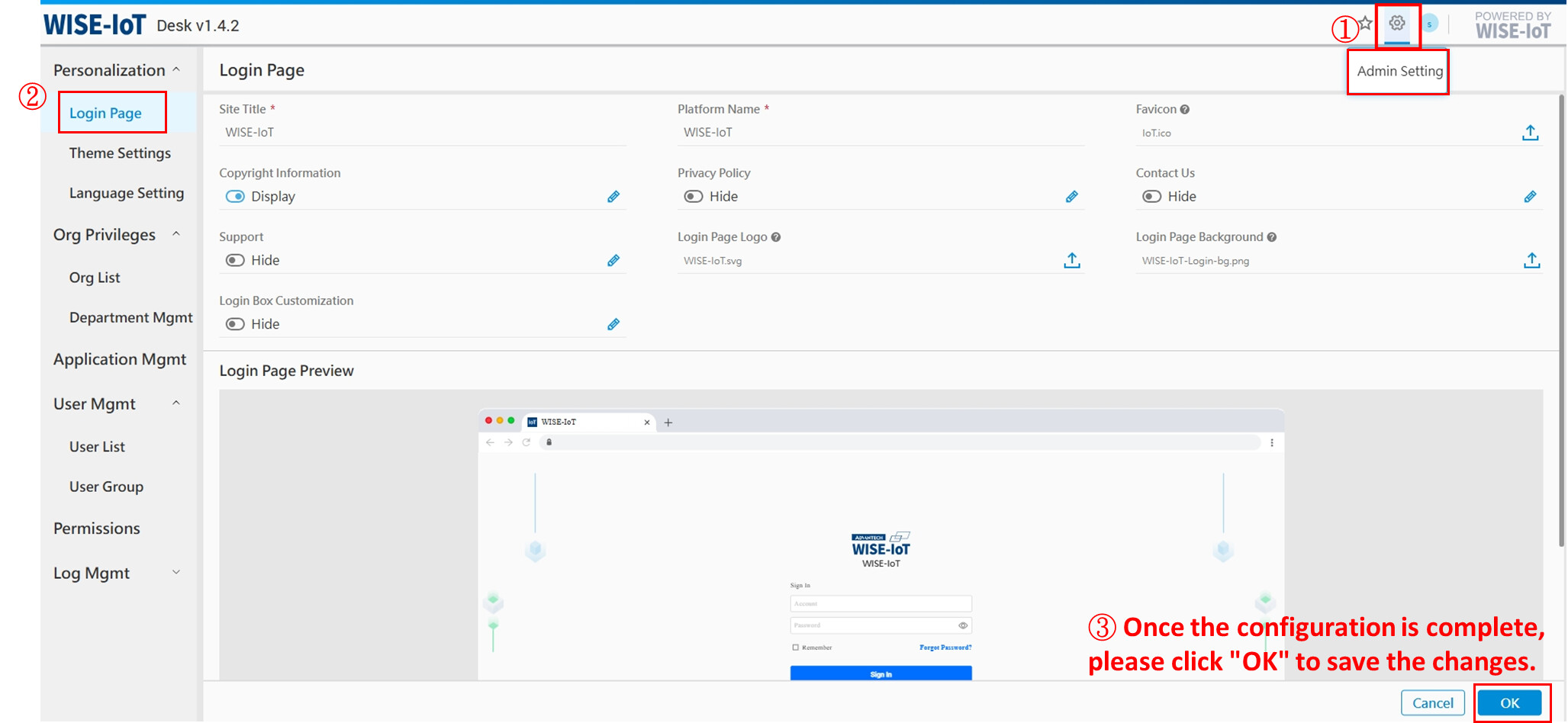Click Forgot Password link in the preview
Screen dimensions: 1568x723
945,647
